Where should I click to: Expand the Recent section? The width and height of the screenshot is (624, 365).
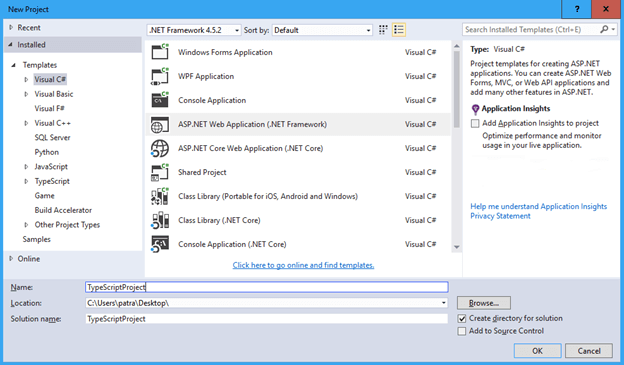coord(11,27)
